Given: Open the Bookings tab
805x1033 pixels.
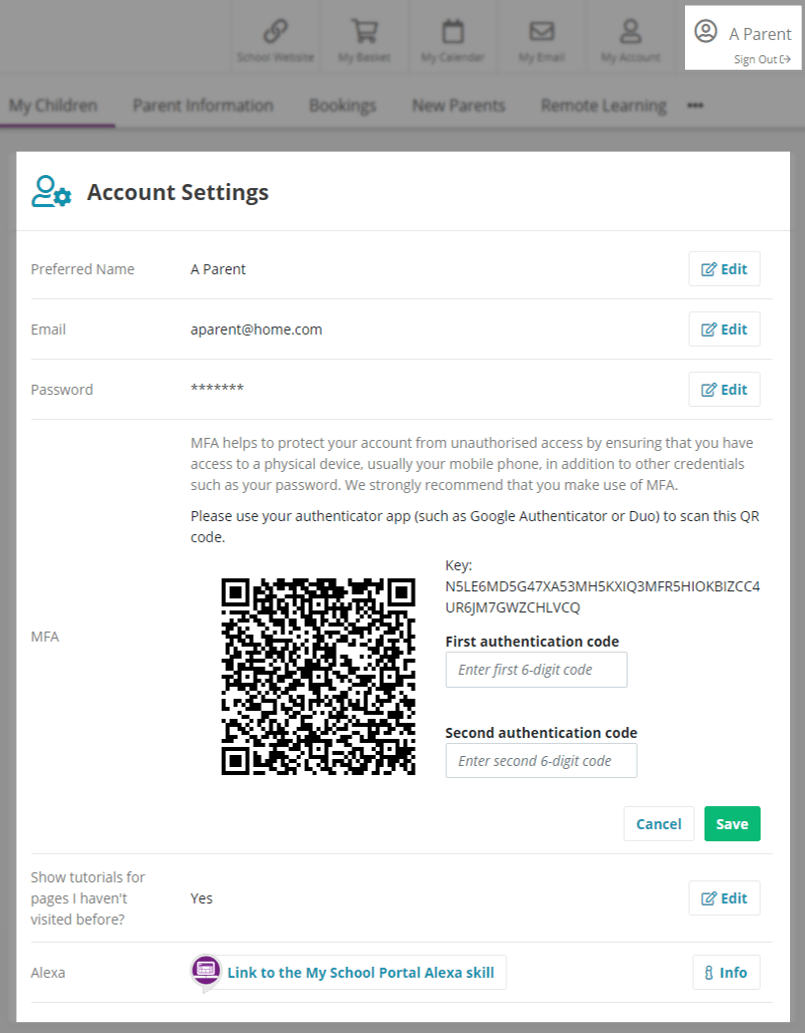Looking at the screenshot, I should tap(342, 106).
